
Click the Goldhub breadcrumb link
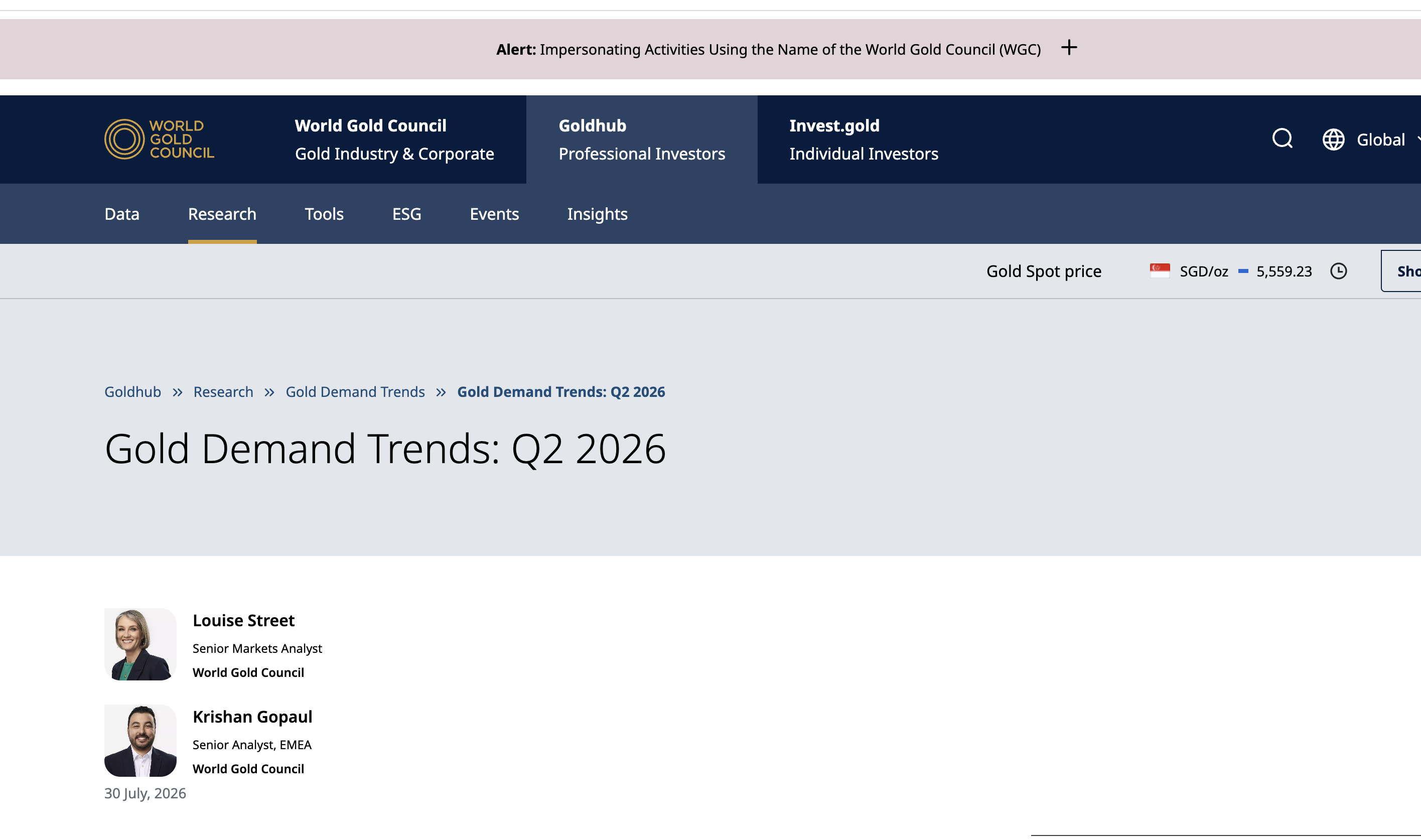point(132,392)
